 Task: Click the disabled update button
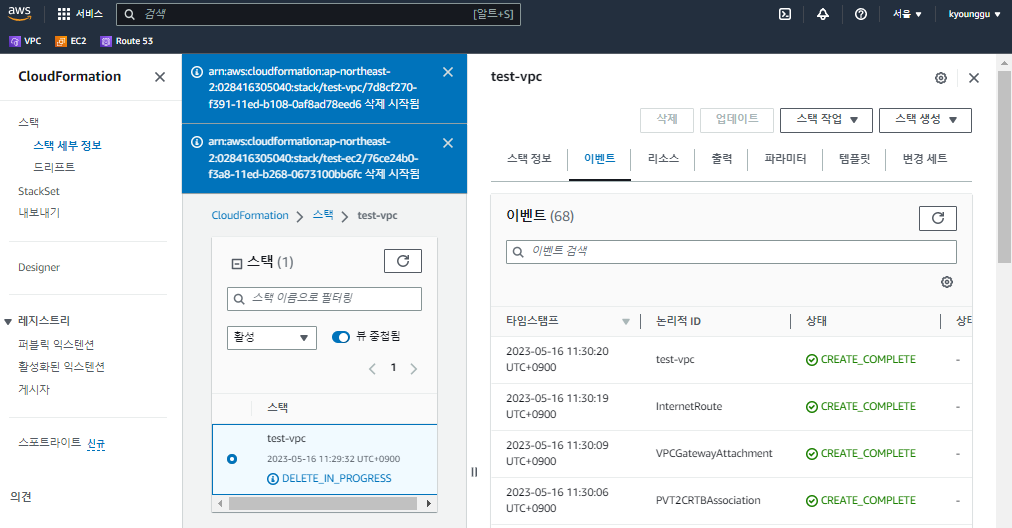pos(736,120)
